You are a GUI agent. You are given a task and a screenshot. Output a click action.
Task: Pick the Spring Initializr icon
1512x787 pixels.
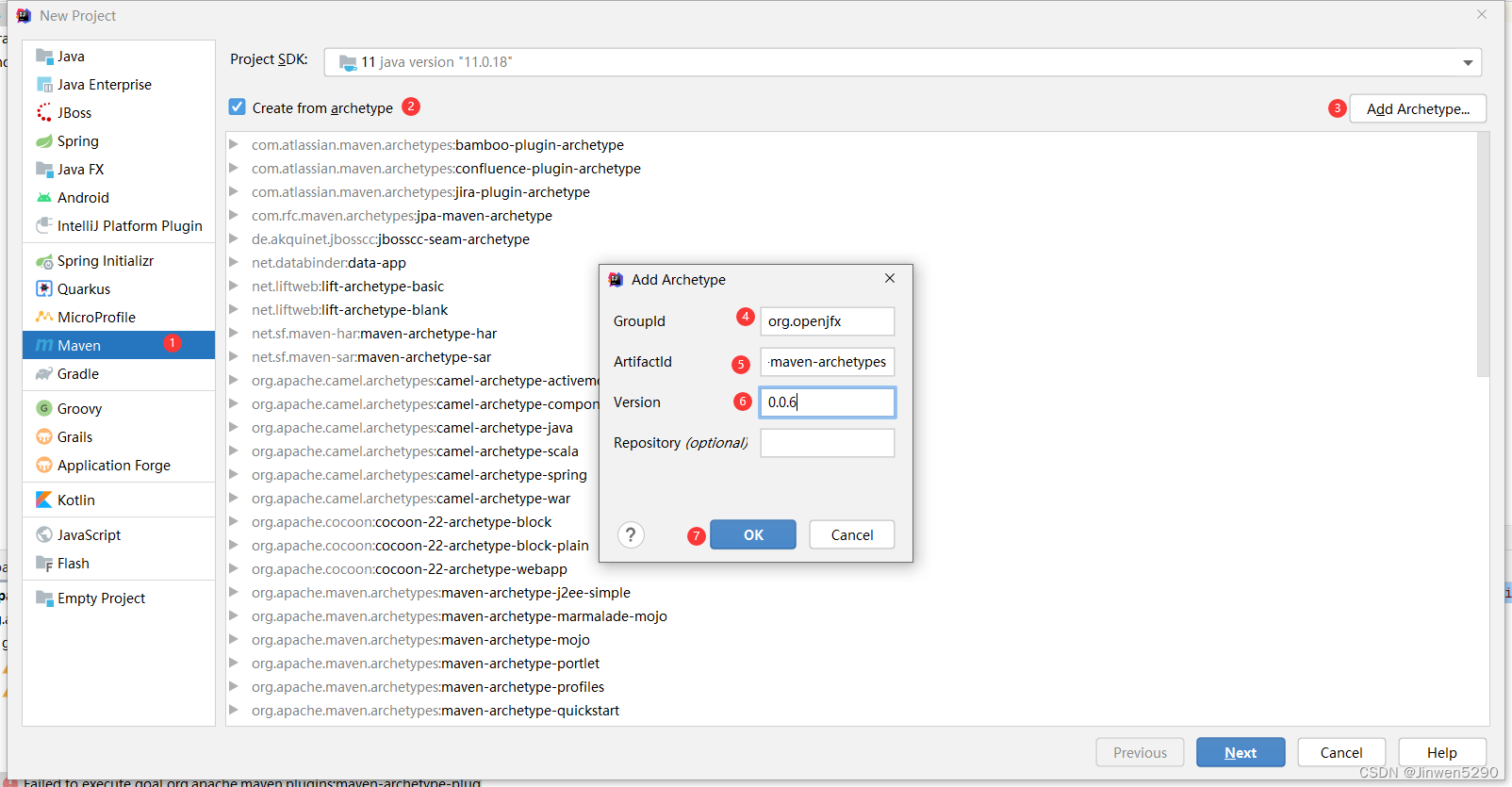[x=44, y=261]
